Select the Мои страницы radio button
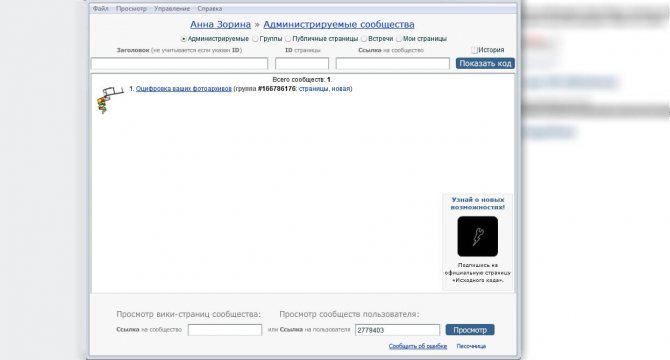The height and width of the screenshot is (360, 670). pos(399,39)
